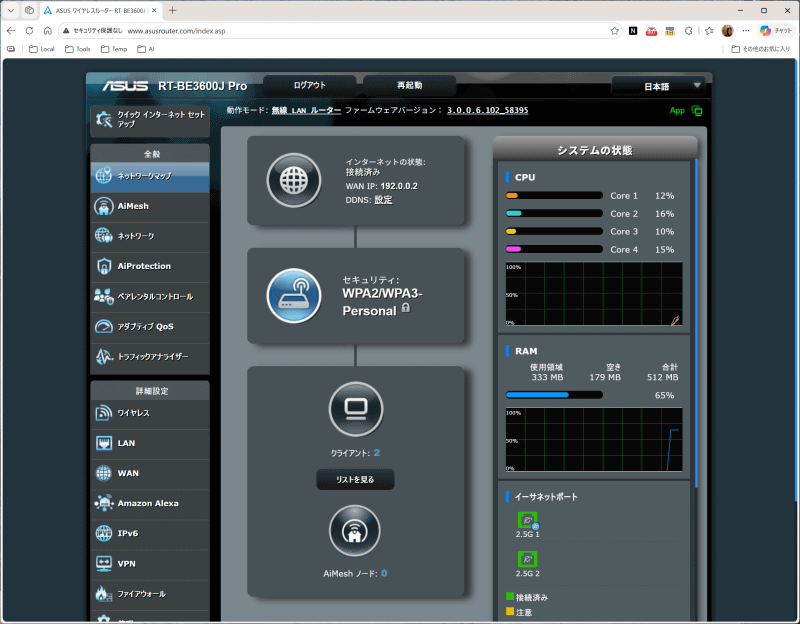Click the Internet globe status icon
The image size is (800, 624).
click(x=294, y=180)
